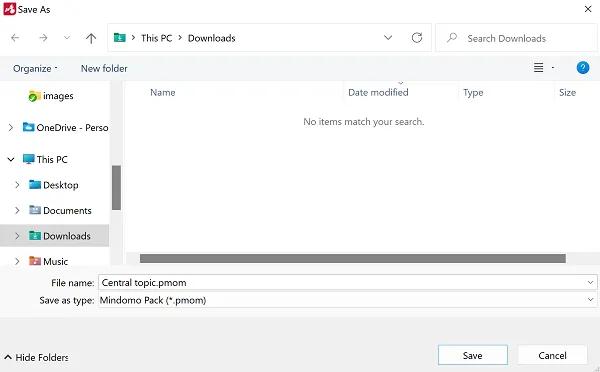Screen dimensions: 600x372
Task: Open the Save as type combo box
Action: [347, 300]
